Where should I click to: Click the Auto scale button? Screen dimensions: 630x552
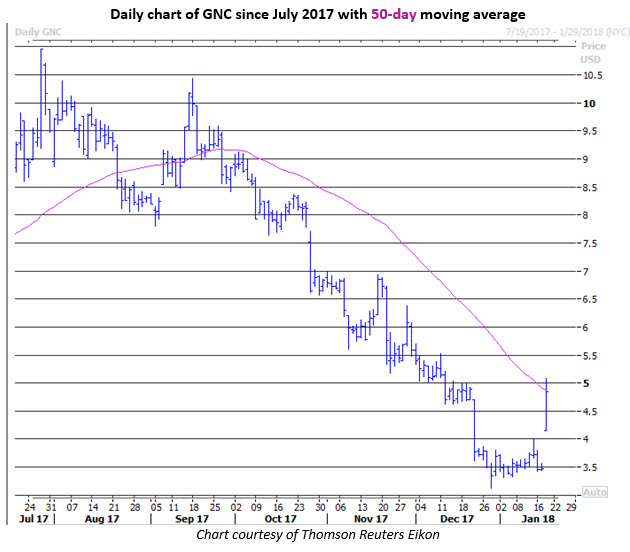(x=595, y=492)
